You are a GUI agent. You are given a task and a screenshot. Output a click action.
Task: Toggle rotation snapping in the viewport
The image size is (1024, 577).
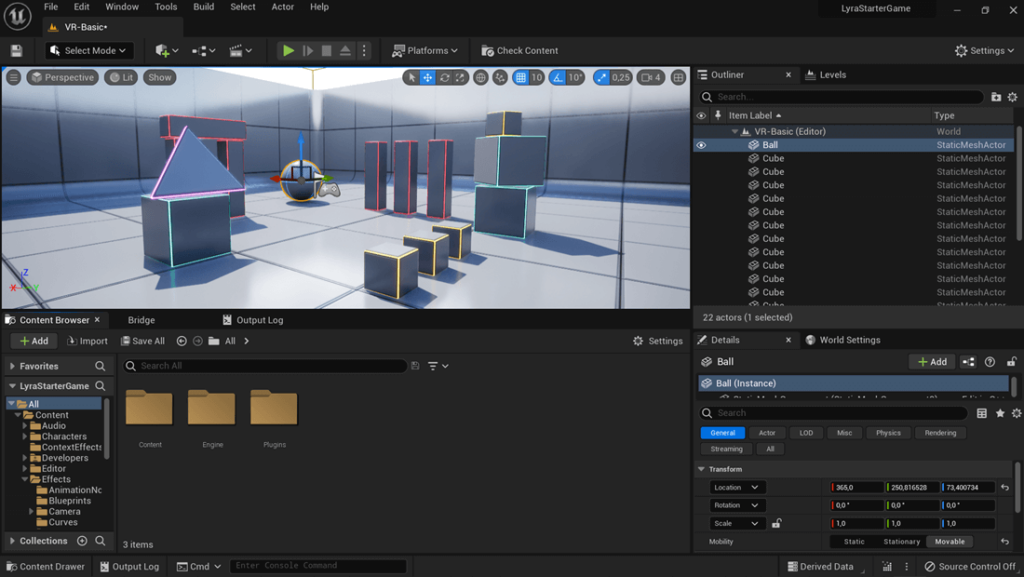click(557, 76)
